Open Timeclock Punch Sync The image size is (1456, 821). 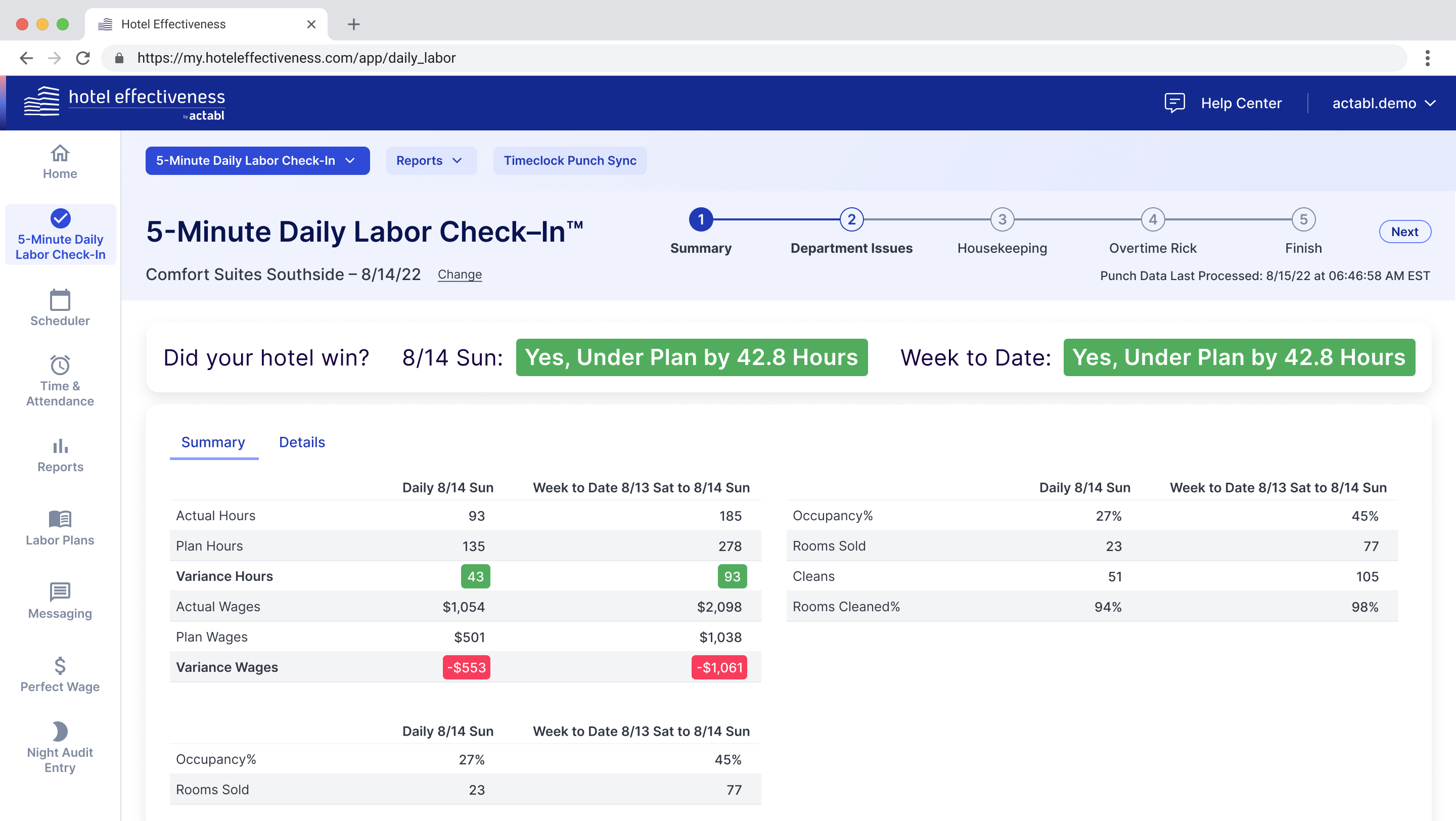coord(570,160)
